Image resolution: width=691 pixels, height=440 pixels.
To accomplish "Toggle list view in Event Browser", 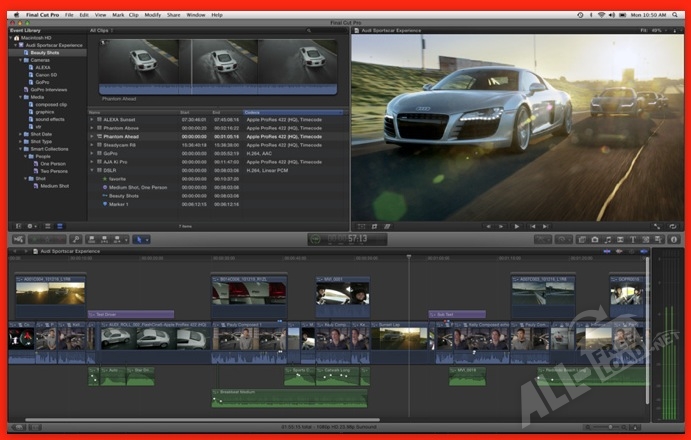I will [59, 226].
